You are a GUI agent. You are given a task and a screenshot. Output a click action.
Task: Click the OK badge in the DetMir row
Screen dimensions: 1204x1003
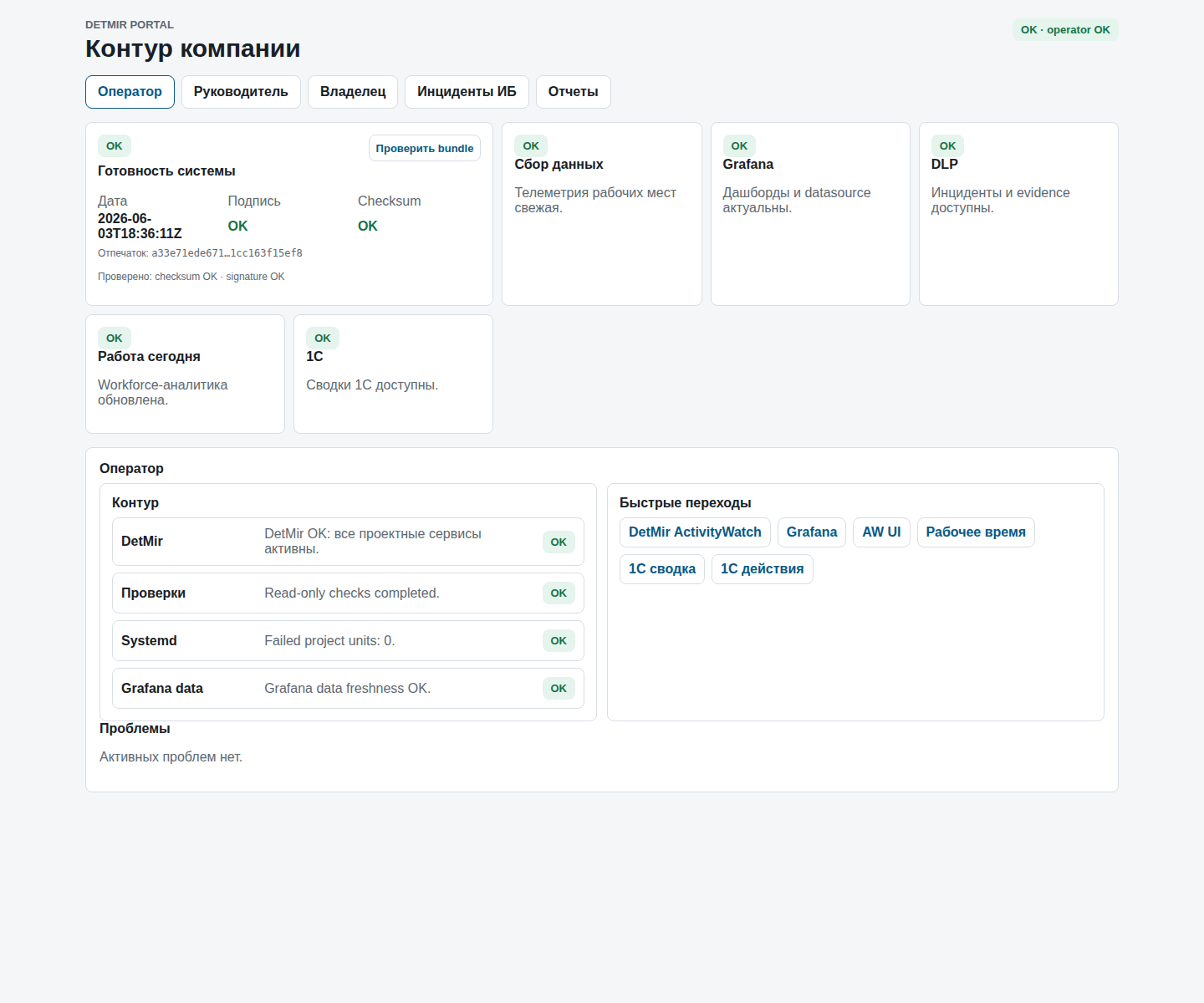coord(559,542)
